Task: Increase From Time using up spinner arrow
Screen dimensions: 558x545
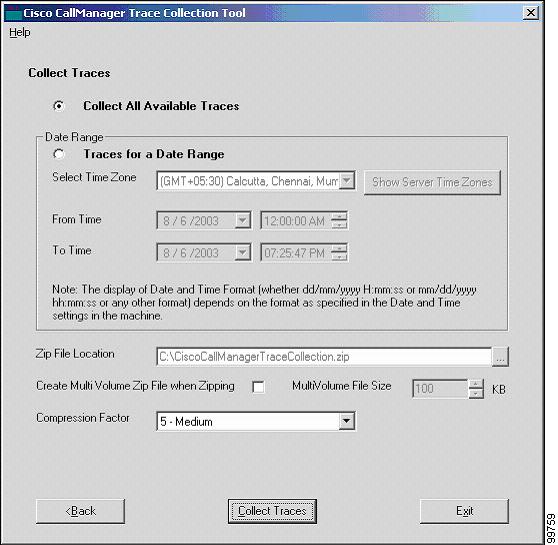Action: tap(339, 216)
